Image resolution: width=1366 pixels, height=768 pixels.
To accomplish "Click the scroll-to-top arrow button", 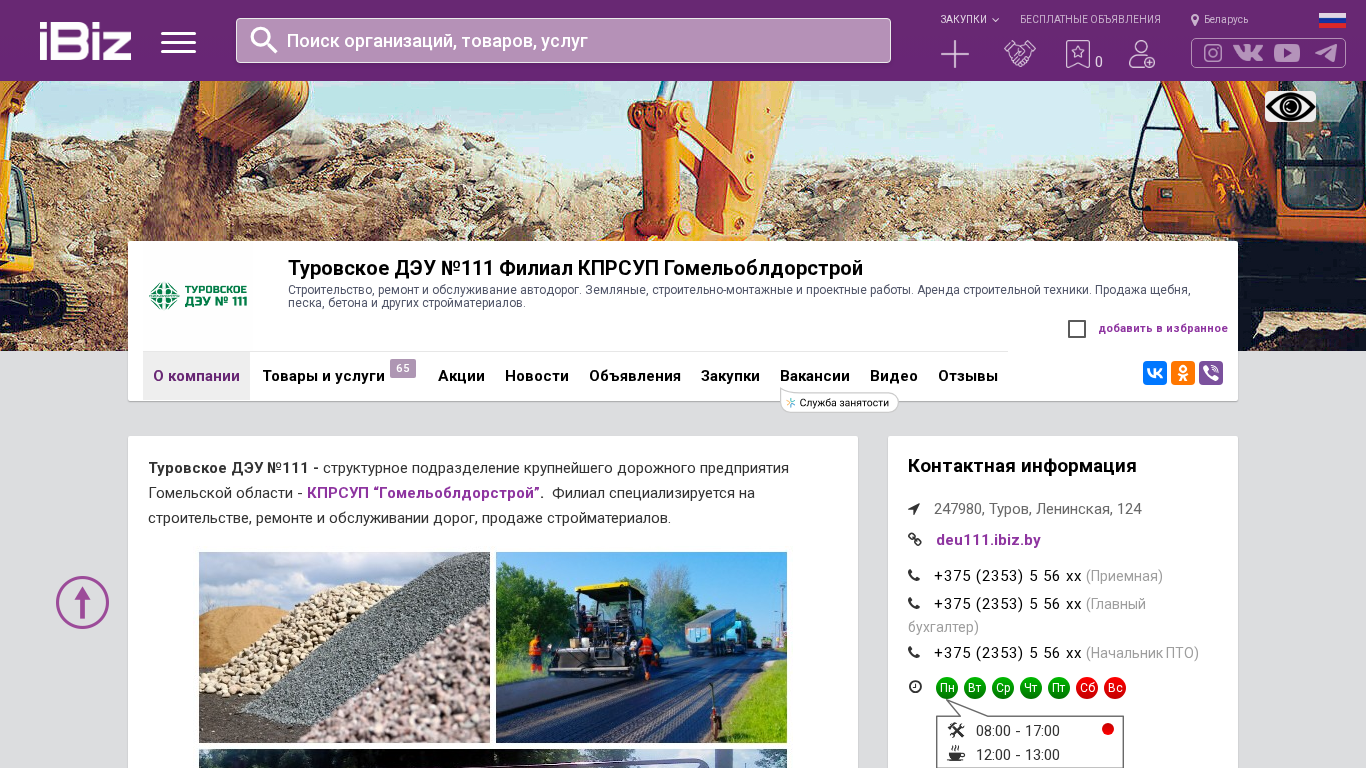I will (x=82, y=602).
